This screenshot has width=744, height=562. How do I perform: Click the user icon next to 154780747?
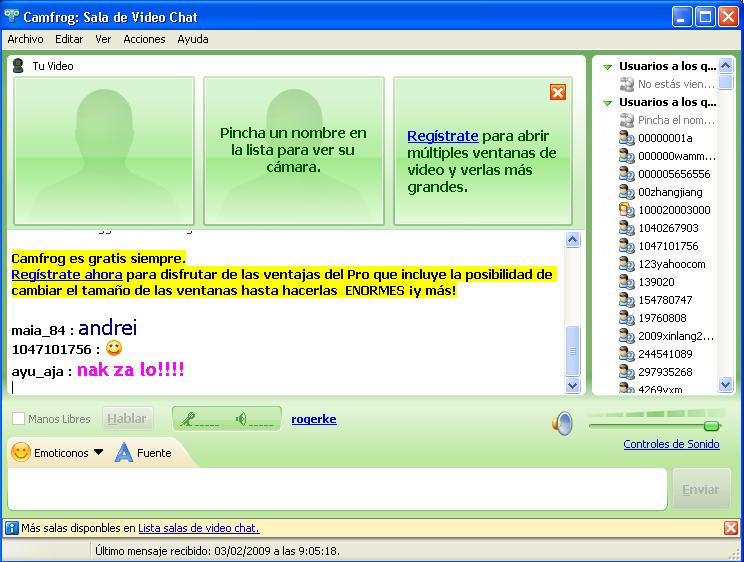[x=626, y=300]
